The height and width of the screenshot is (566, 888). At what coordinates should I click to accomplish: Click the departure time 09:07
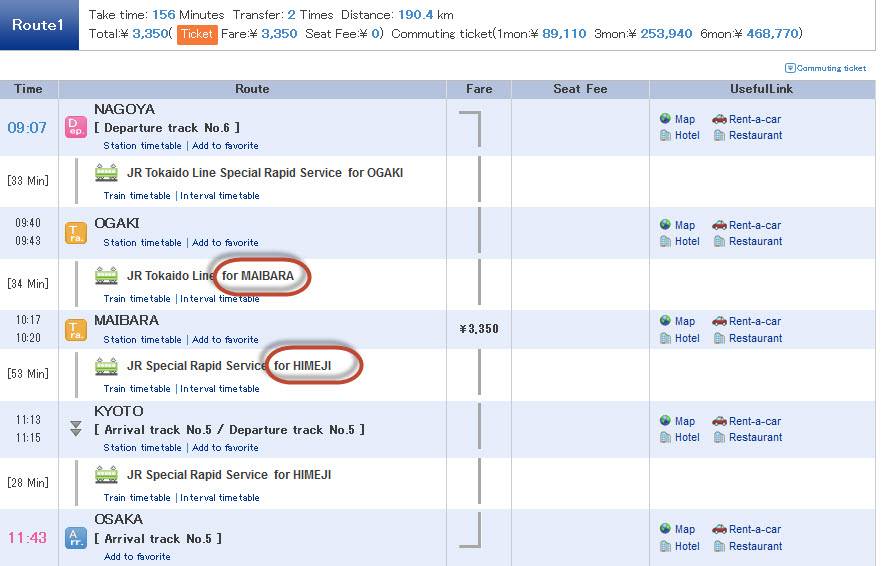click(27, 127)
